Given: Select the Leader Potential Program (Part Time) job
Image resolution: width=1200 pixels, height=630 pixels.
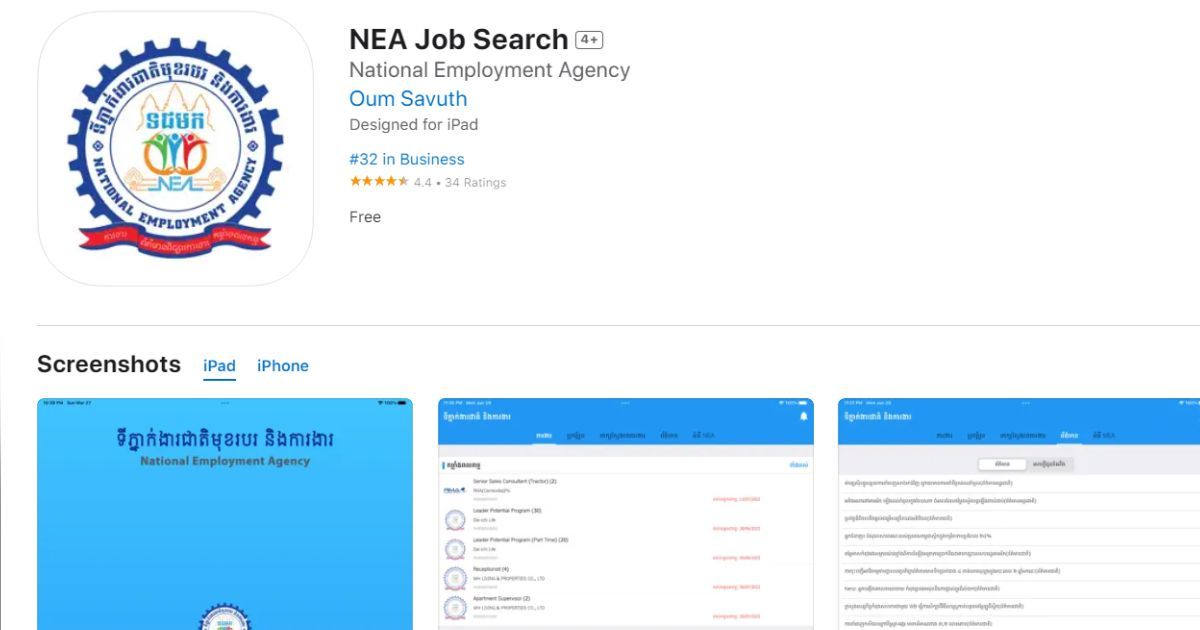Looking at the screenshot, I should (x=521, y=540).
